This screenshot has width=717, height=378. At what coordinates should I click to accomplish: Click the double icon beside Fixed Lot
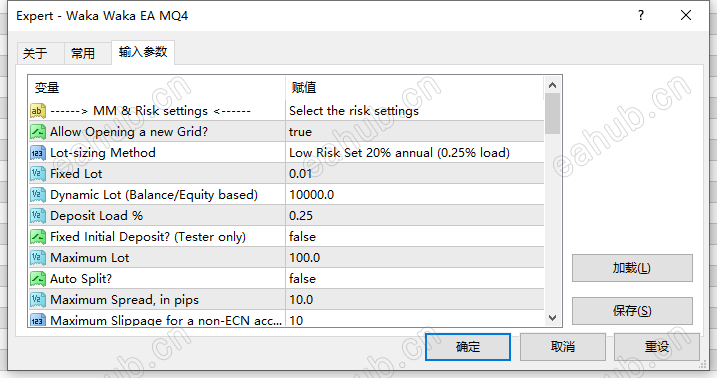click(x=37, y=174)
